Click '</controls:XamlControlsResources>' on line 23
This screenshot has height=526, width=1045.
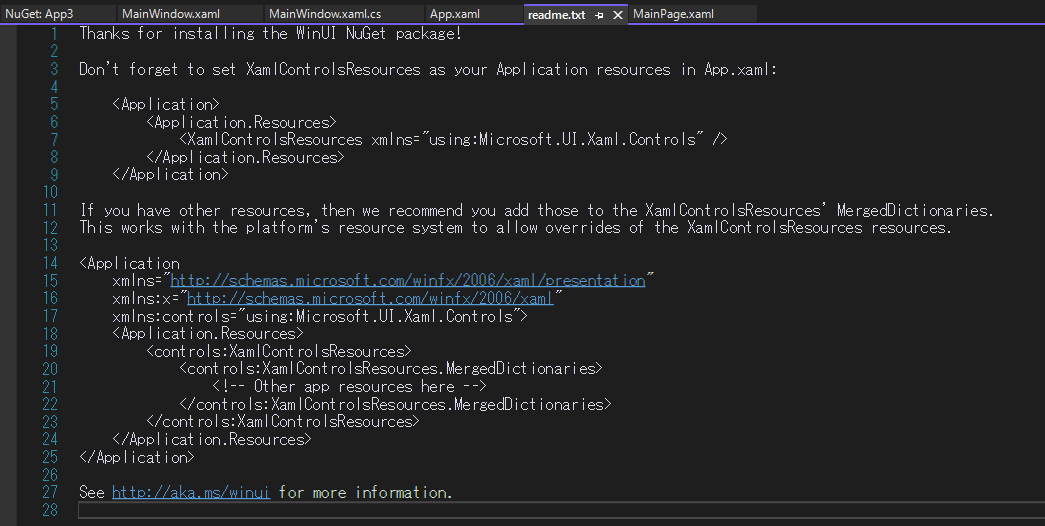tap(283, 421)
